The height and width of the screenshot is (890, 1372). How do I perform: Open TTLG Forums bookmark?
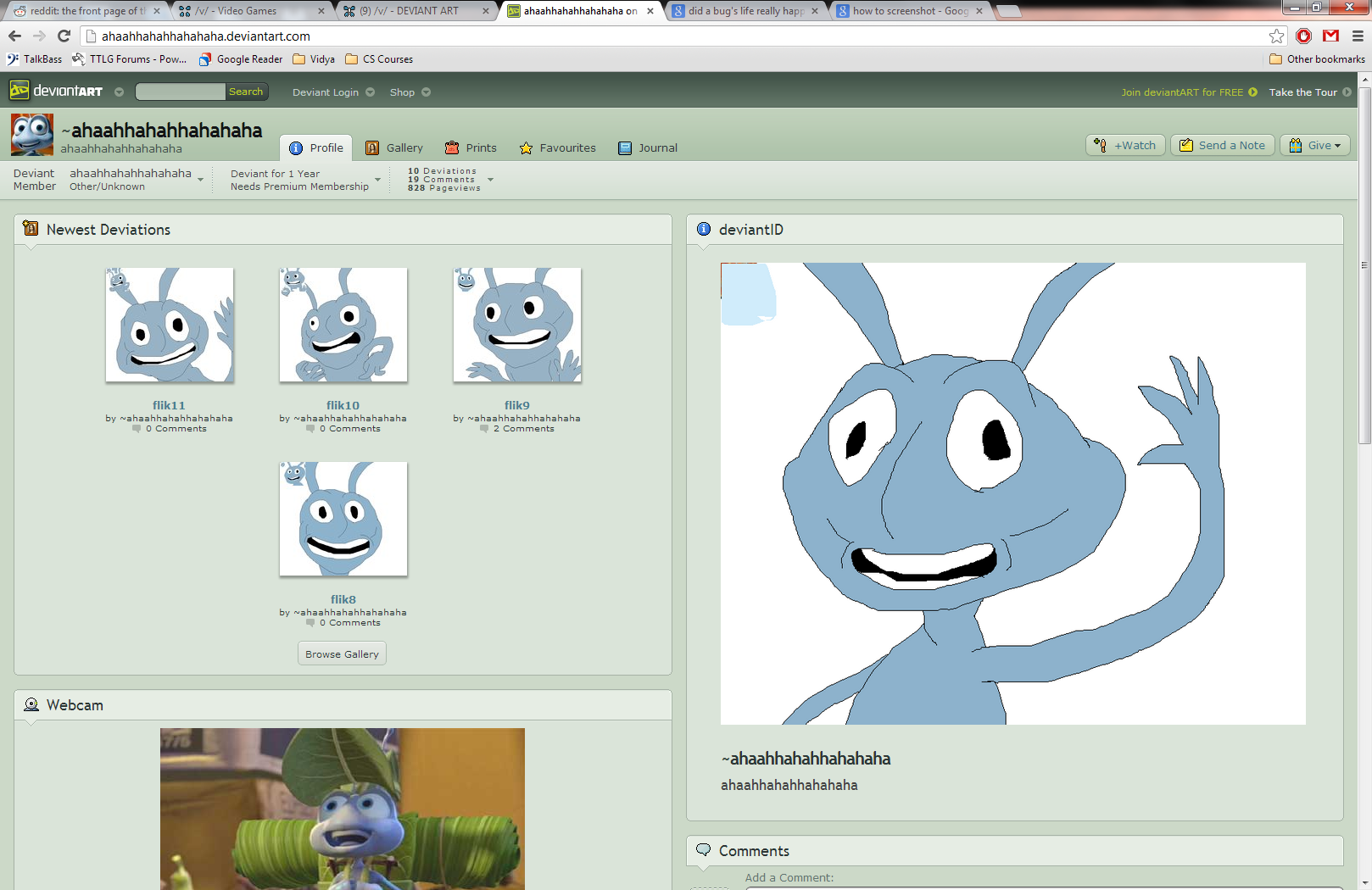[130, 59]
